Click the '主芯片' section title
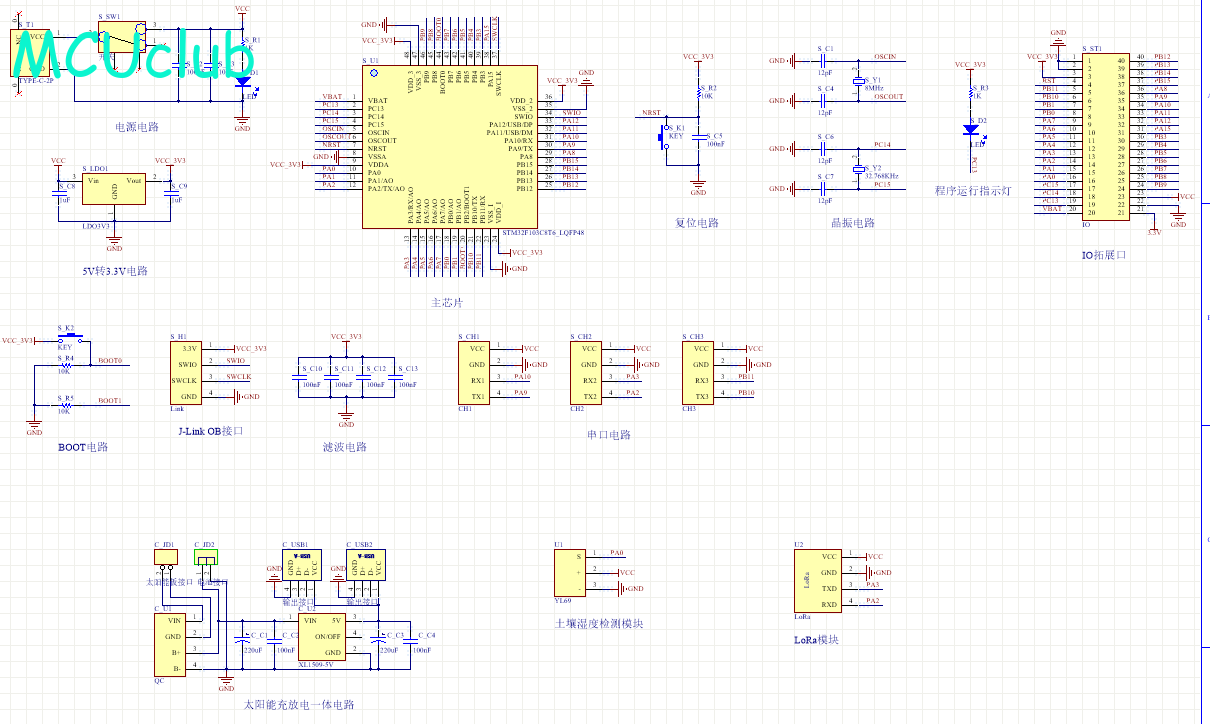This screenshot has width=1210, height=724. [446, 302]
